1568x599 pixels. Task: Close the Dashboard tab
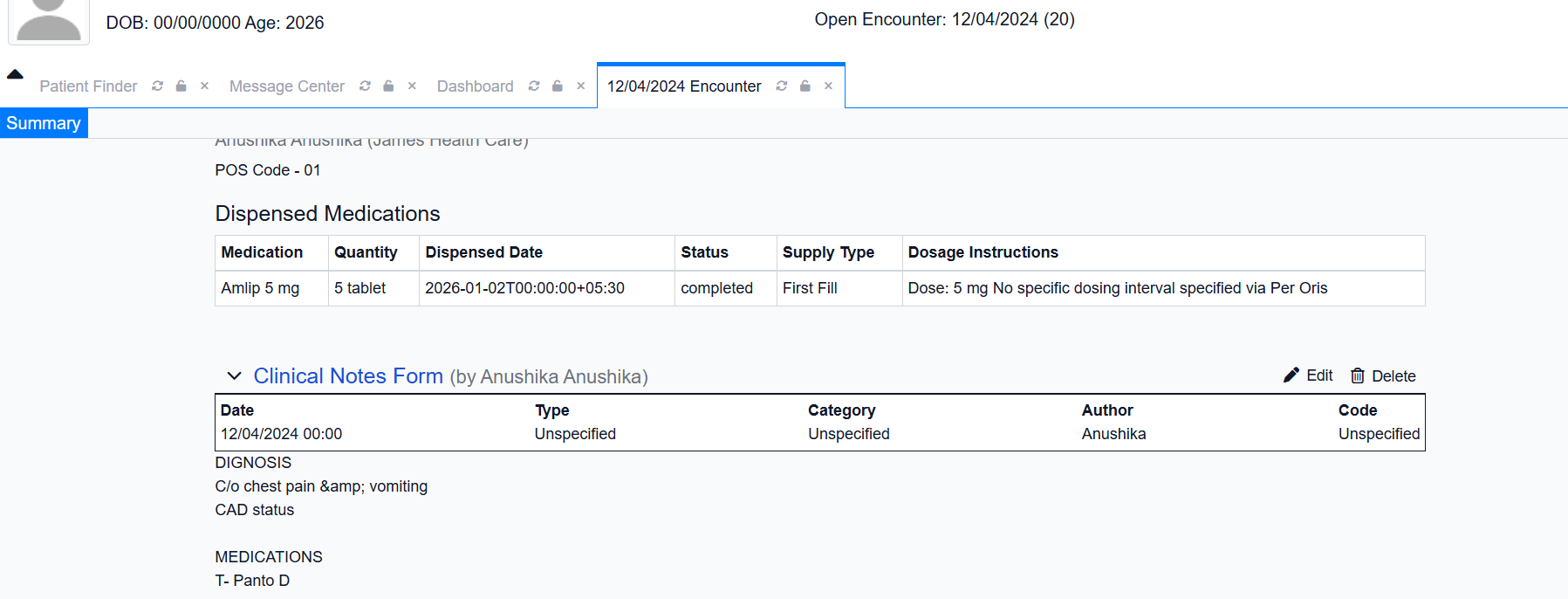pos(581,86)
